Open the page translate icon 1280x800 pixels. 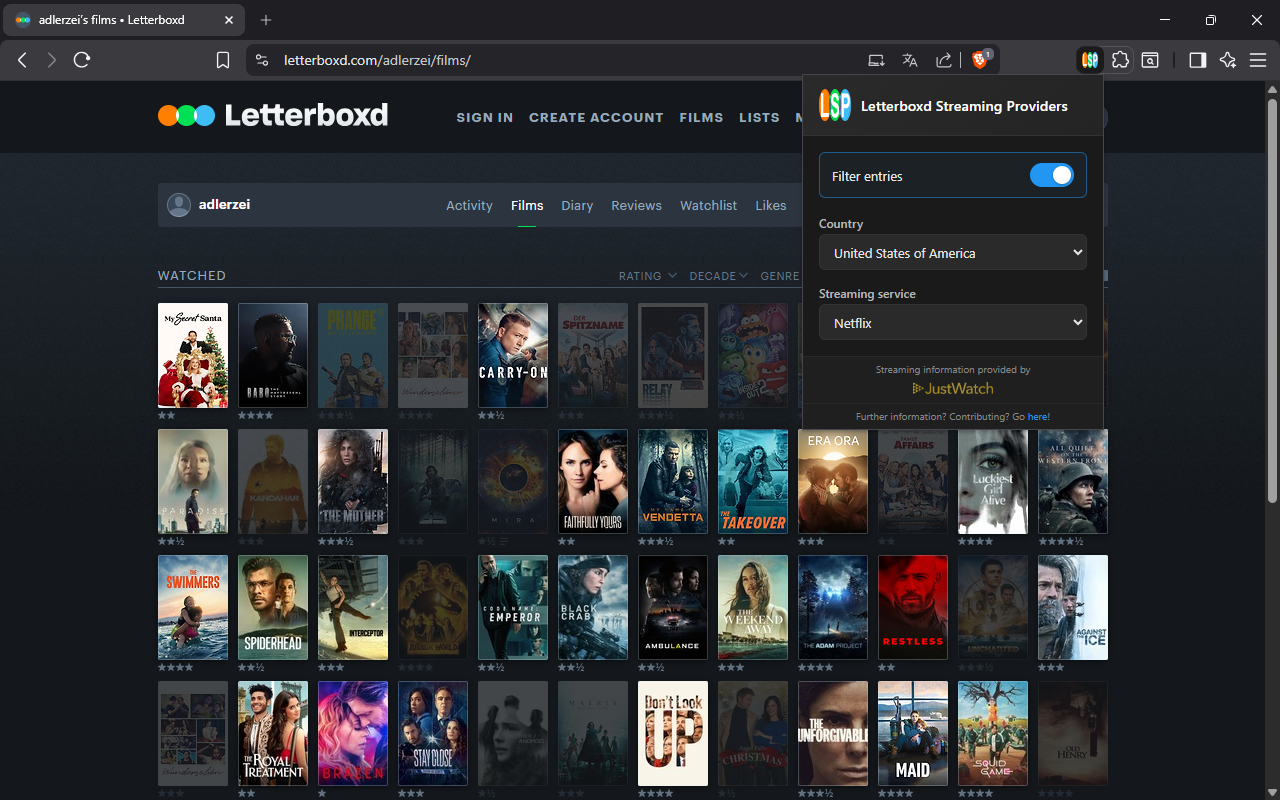coord(909,60)
